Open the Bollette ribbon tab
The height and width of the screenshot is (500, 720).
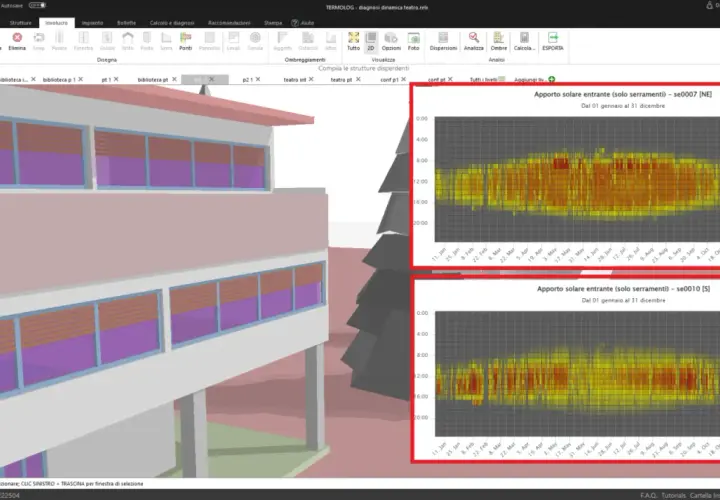click(x=126, y=22)
